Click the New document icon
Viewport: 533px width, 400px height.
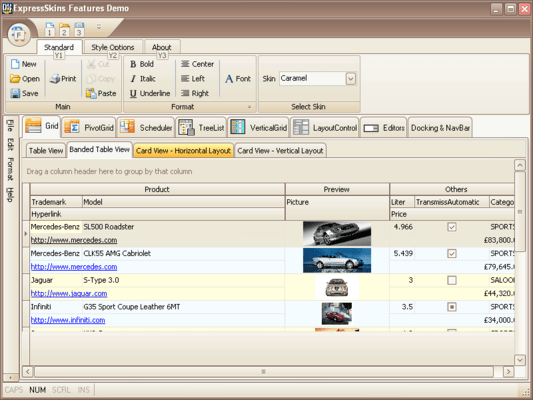(15, 64)
